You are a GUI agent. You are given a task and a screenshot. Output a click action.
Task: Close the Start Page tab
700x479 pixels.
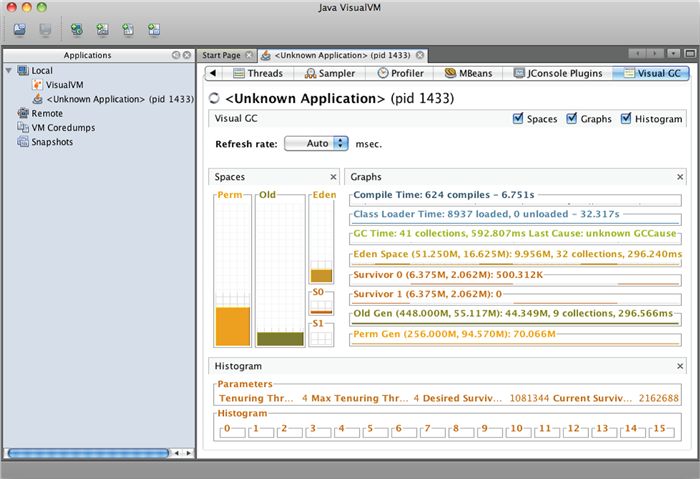click(x=249, y=55)
